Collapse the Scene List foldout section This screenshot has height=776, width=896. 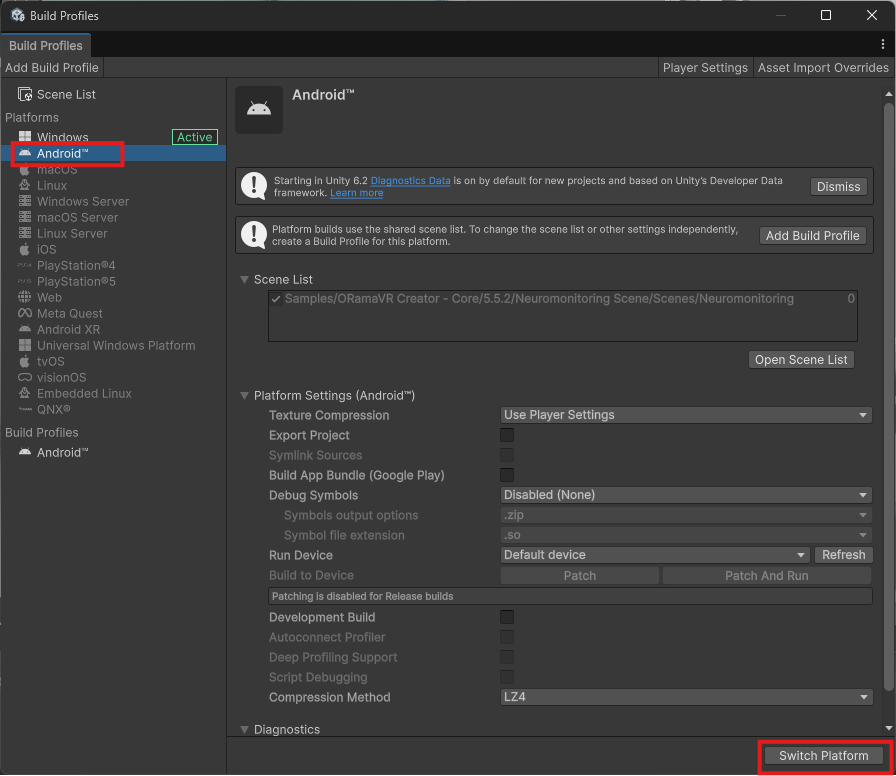[x=245, y=279]
